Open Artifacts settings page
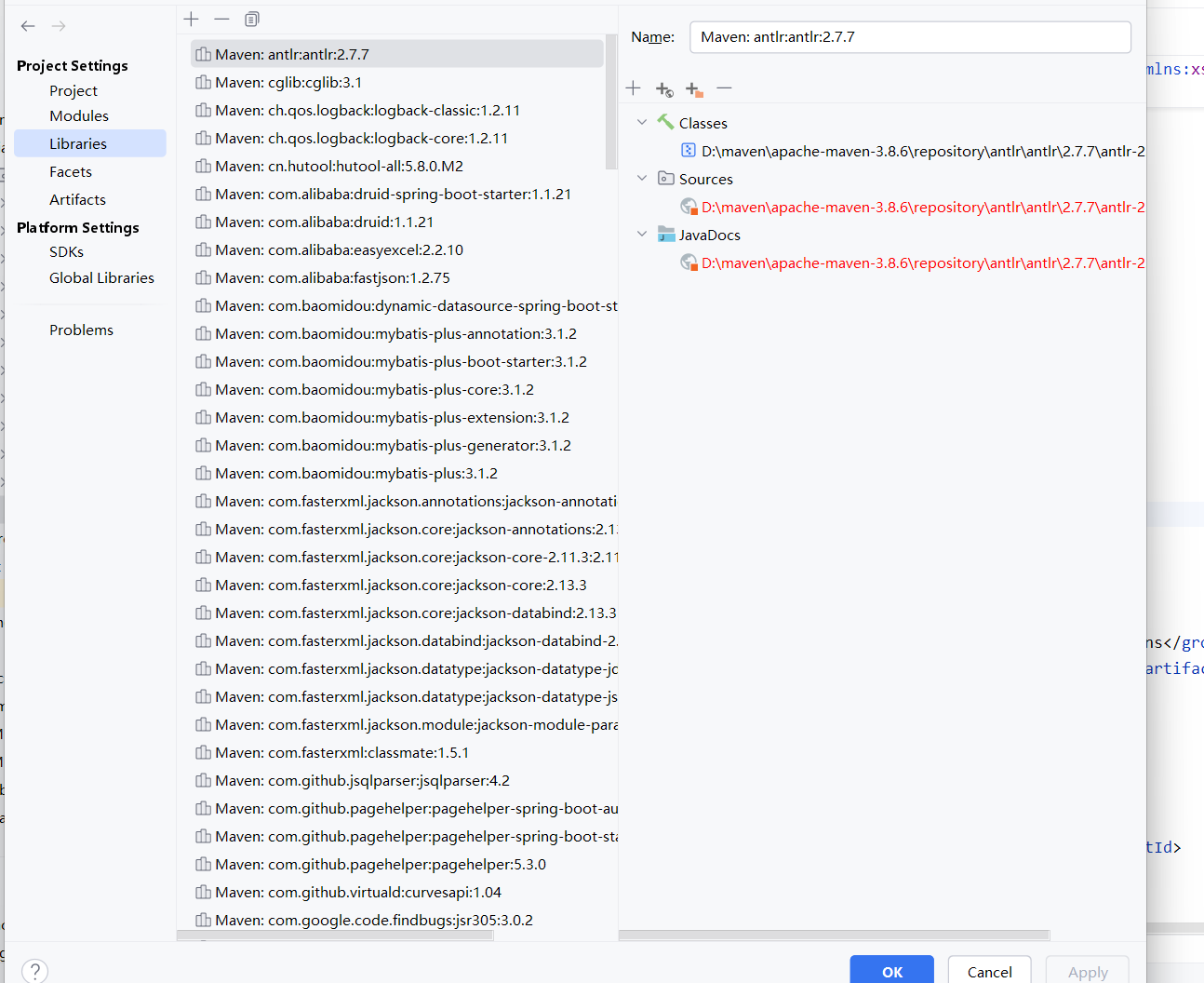Viewport: 1204px width, 983px height. pos(77,199)
